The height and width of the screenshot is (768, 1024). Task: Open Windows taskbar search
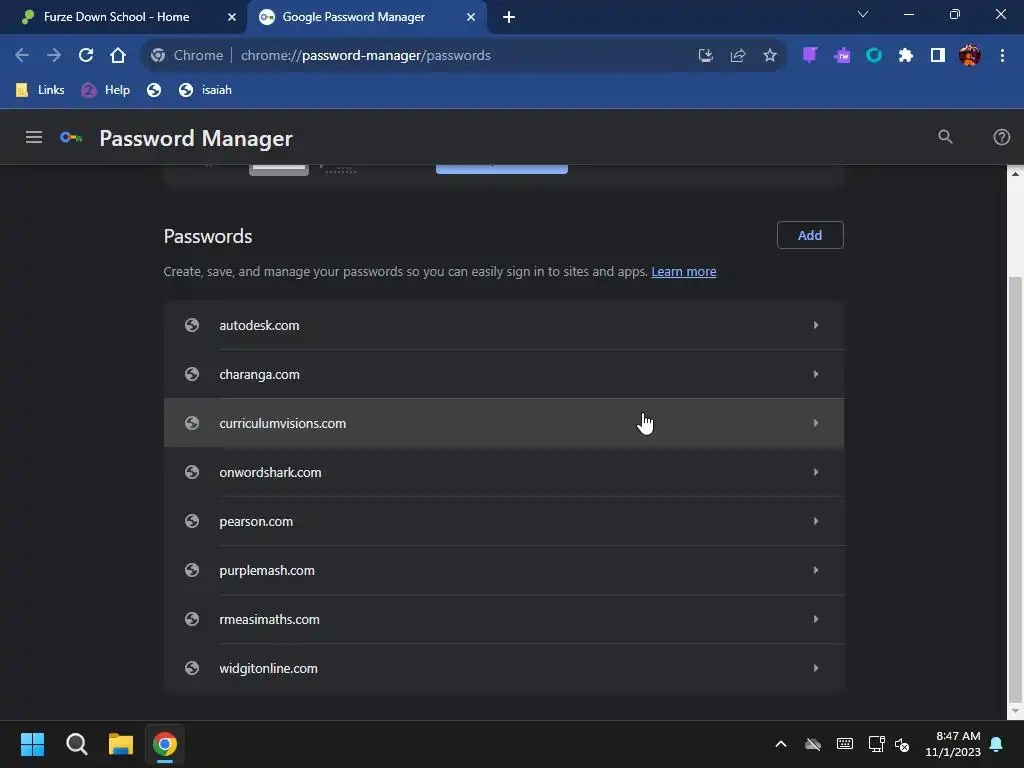point(77,744)
